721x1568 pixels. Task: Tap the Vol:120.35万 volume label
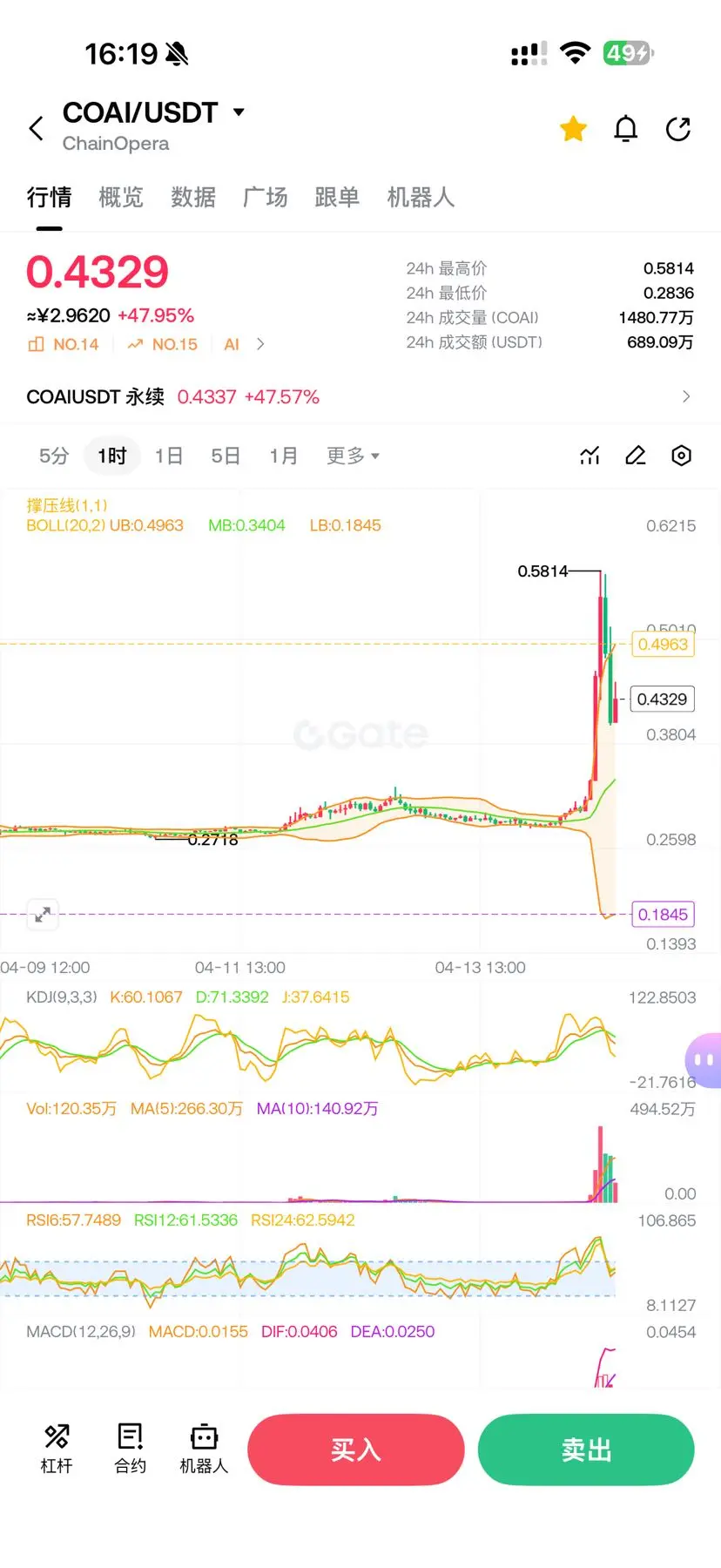coord(71,1109)
